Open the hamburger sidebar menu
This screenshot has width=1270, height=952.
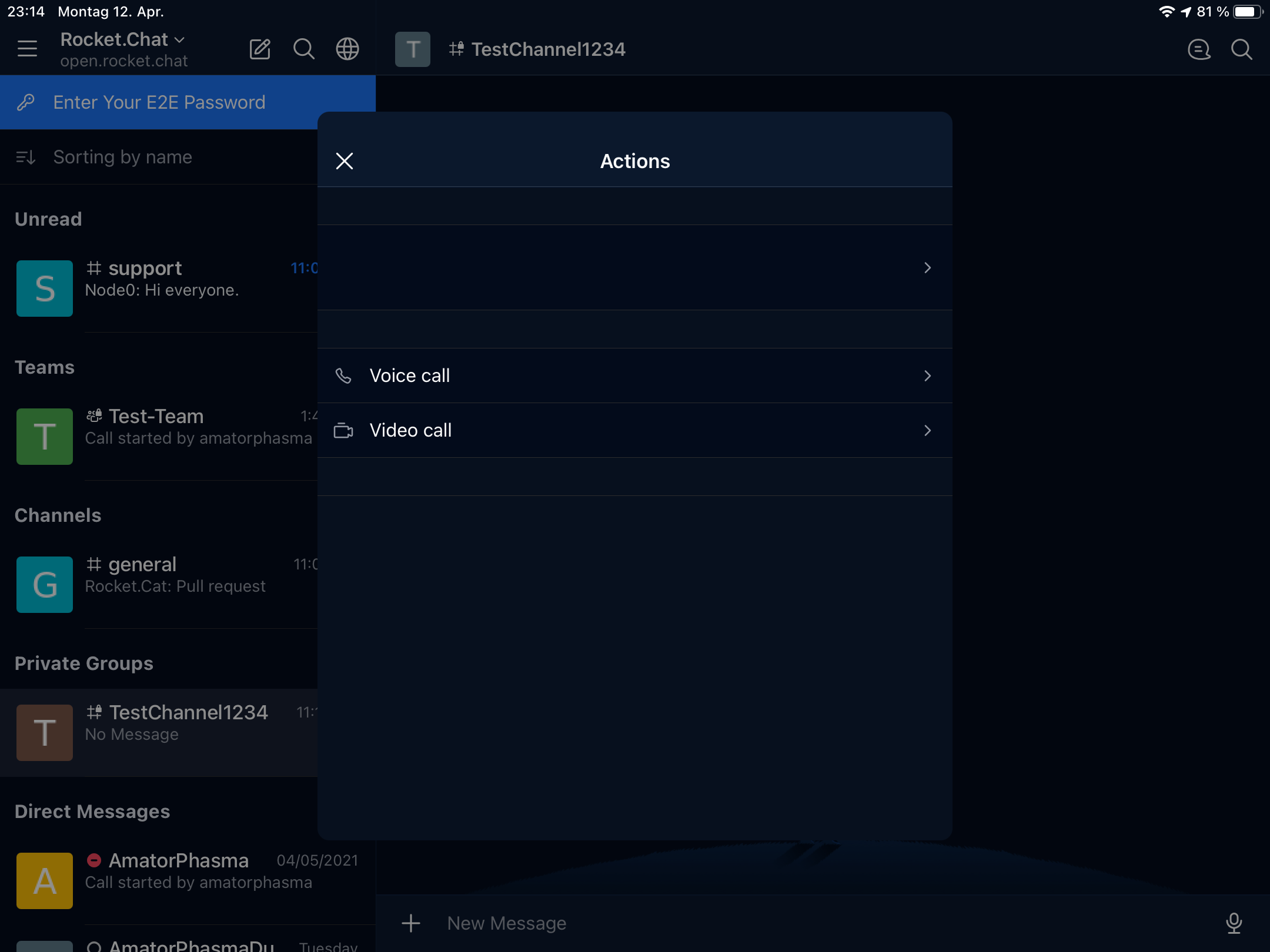coord(27,49)
